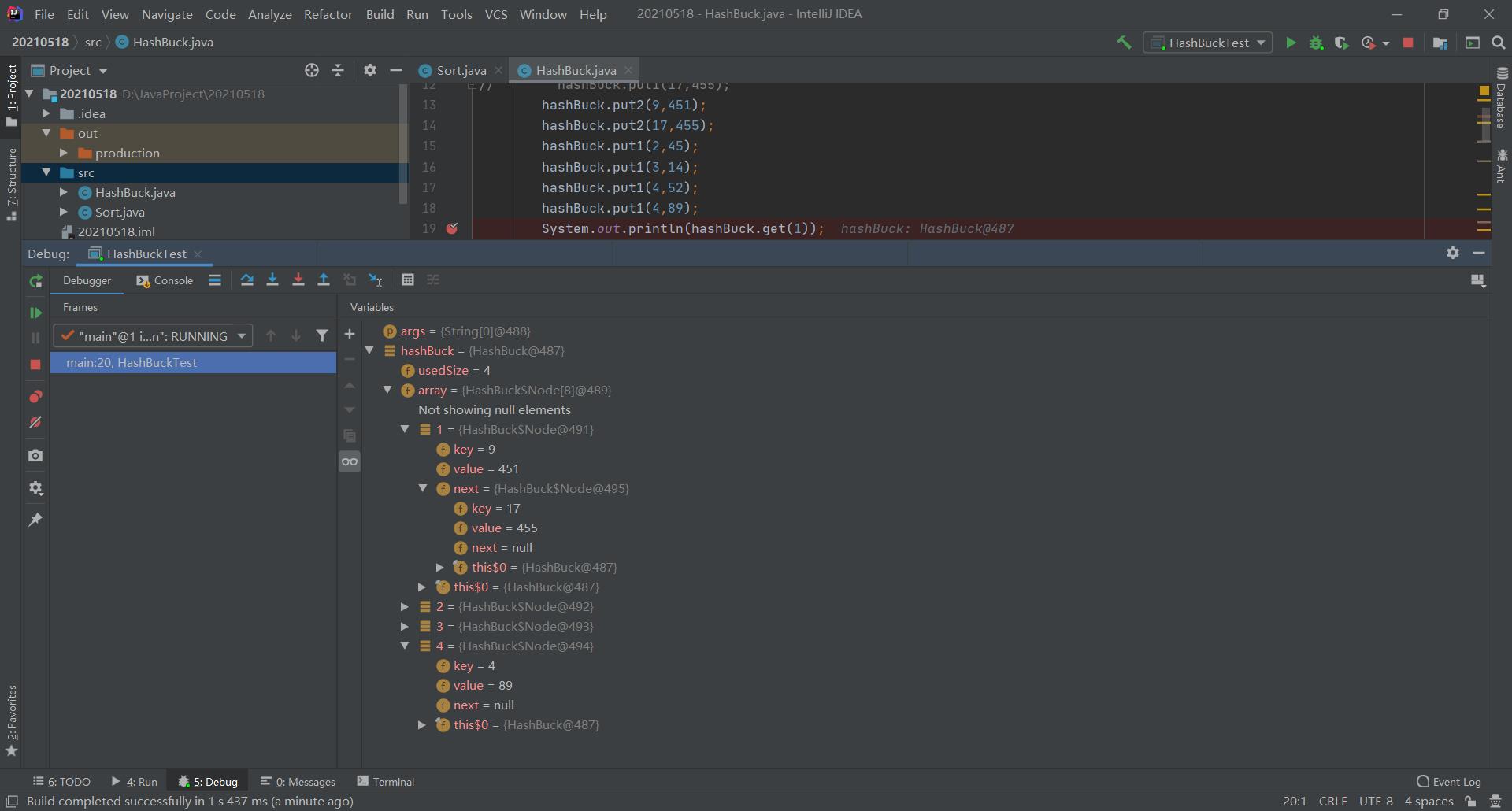Viewport: 1512px width, 811px height.
Task: Open Search Everywhere magnifier icon
Action: [x=1499, y=43]
